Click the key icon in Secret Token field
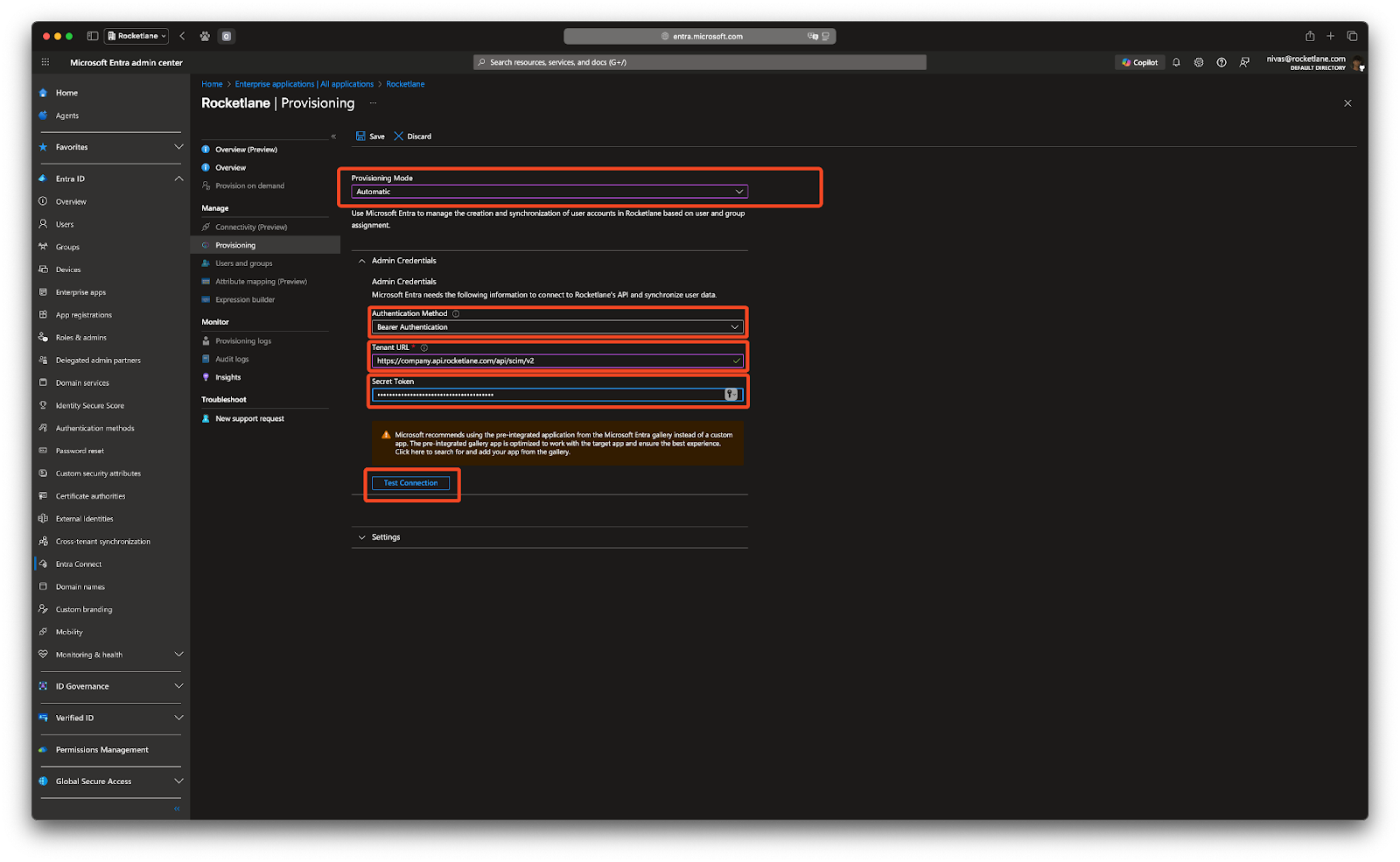The image size is (1400, 862). coord(731,395)
